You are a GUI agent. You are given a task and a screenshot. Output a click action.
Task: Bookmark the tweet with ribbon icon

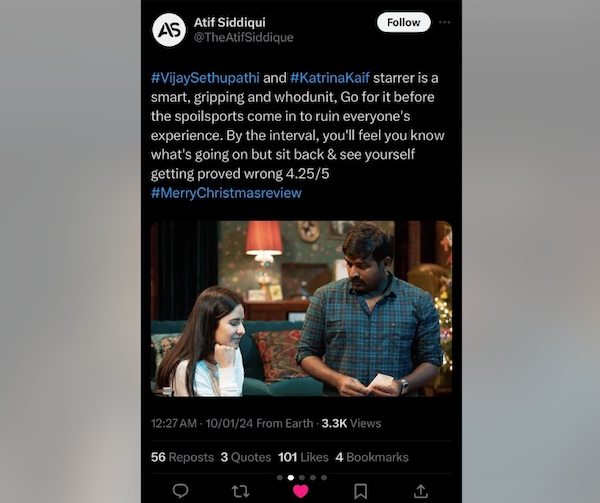pyautogui.click(x=360, y=491)
